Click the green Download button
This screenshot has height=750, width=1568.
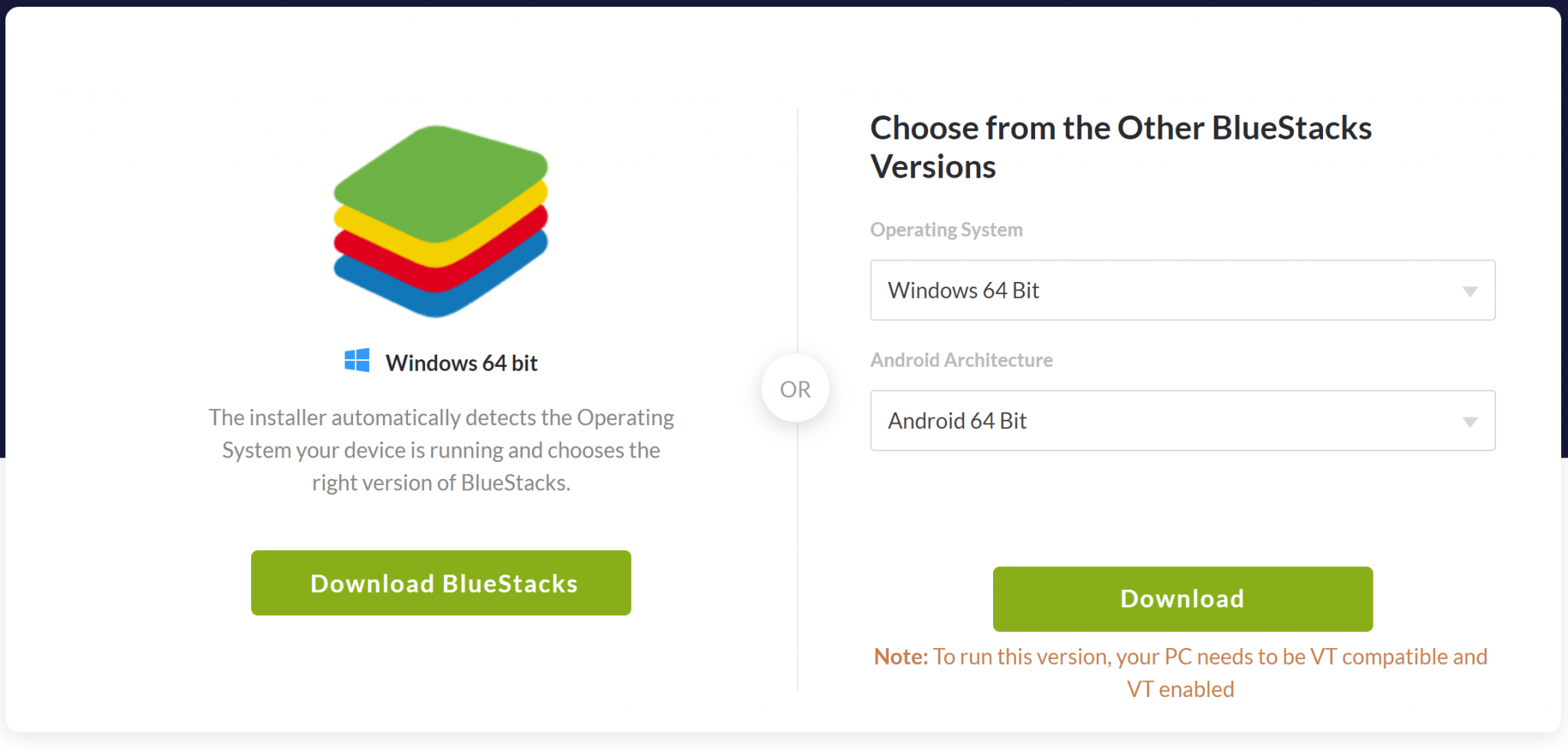[x=1182, y=599]
